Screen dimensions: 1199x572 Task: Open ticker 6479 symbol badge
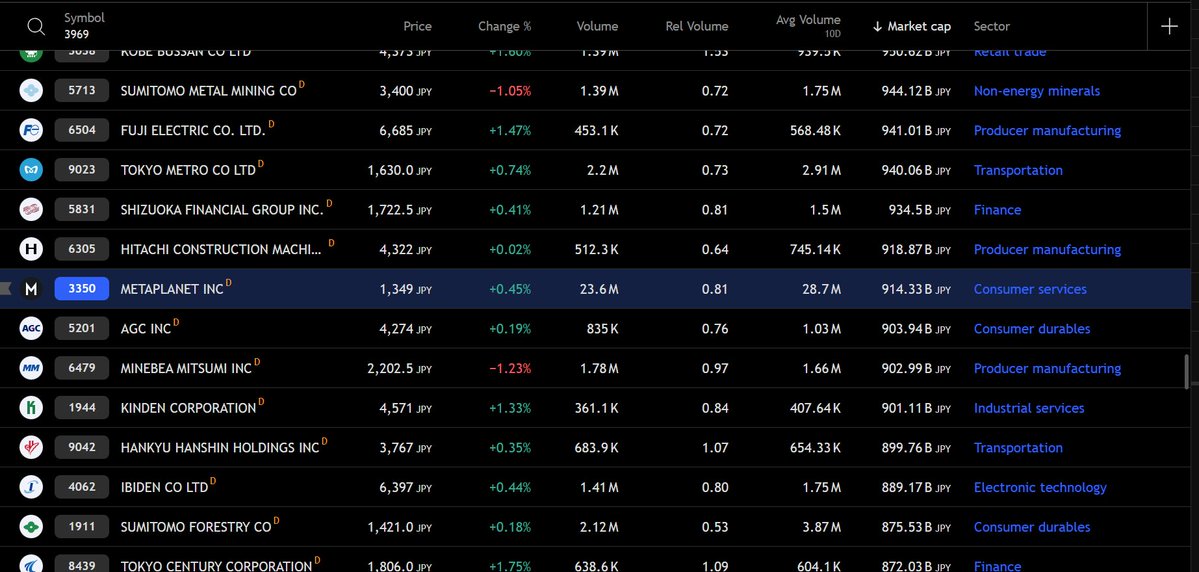coord(82,369)
